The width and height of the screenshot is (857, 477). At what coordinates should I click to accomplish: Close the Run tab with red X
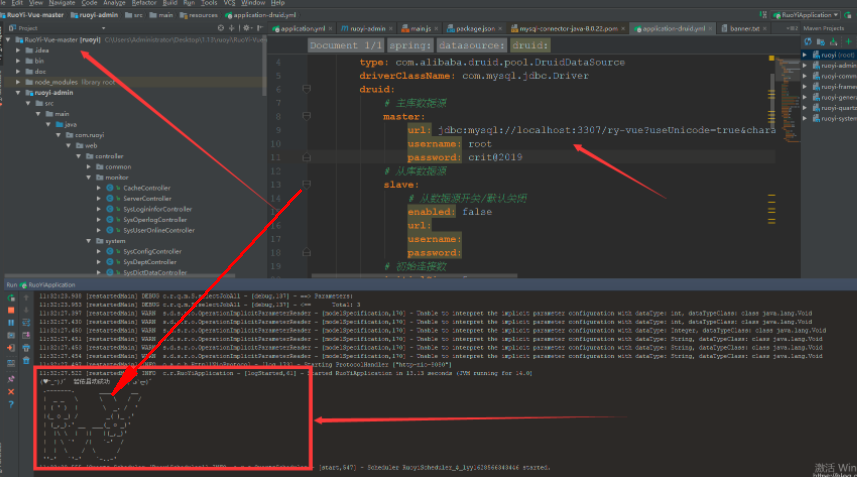11,392
